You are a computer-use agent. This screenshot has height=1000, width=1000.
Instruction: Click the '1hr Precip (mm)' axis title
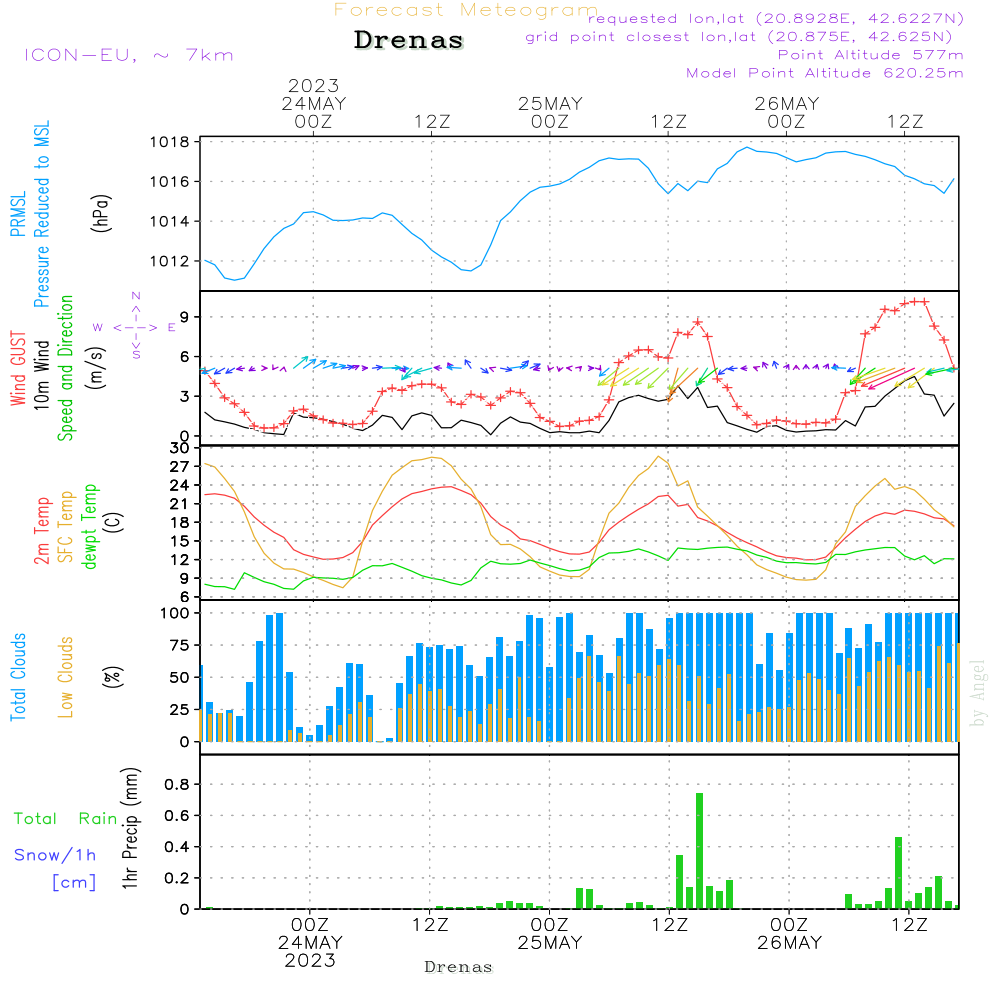click(130, 828)
